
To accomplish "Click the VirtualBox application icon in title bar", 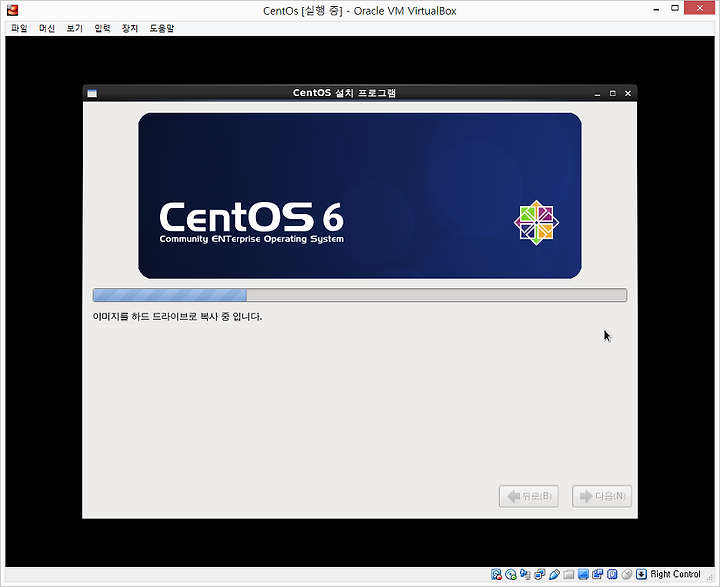I will (12, 10).
